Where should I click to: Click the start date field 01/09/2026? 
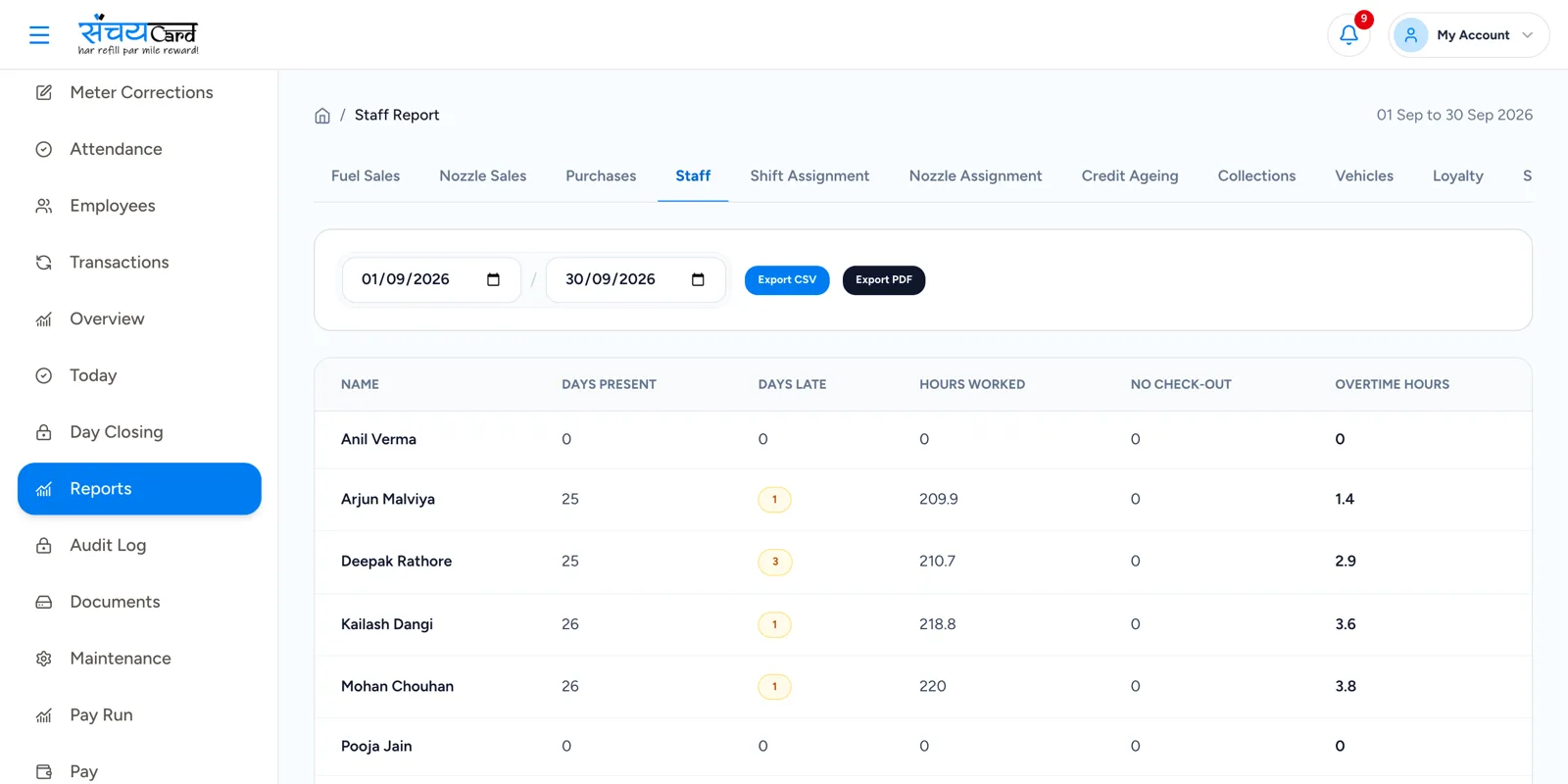tap(431, 280)
